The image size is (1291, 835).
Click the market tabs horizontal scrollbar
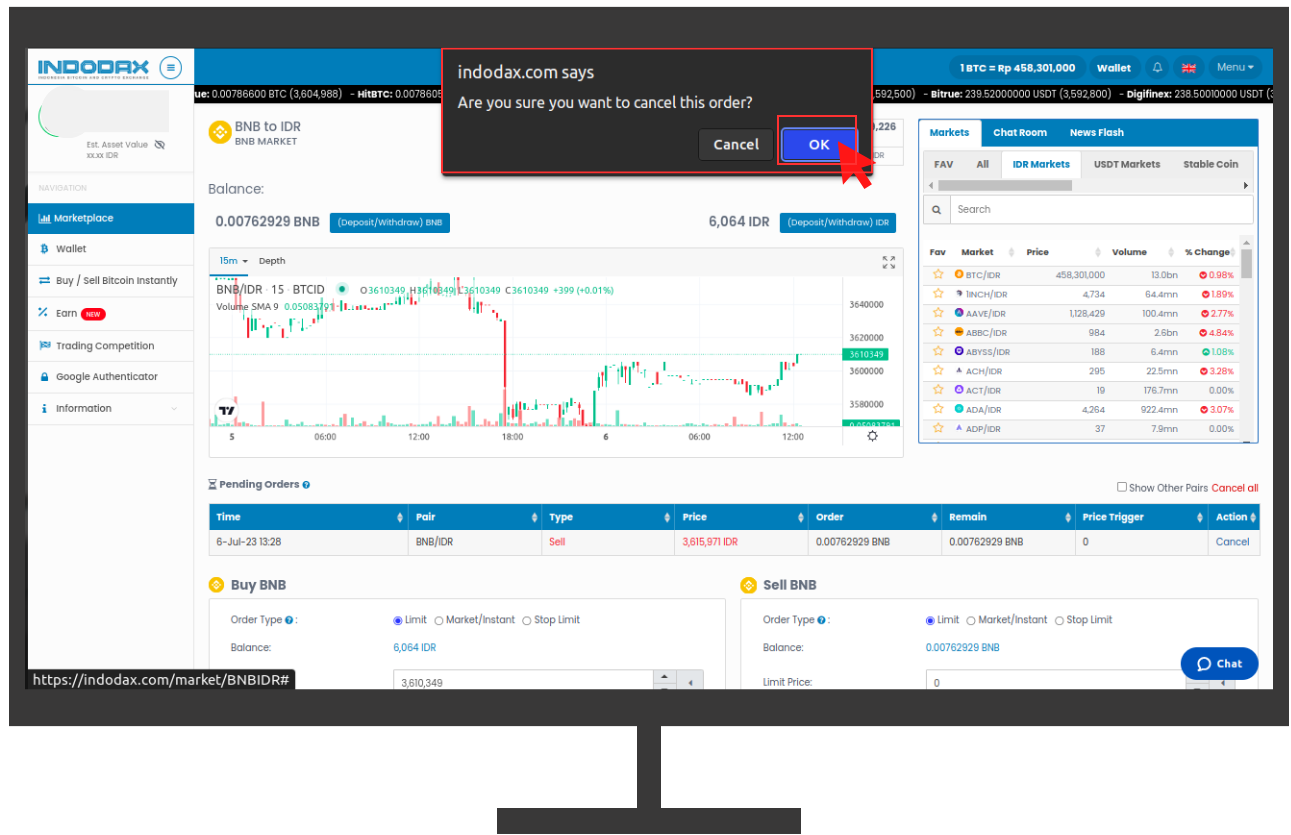click(x=1005, y=186)
